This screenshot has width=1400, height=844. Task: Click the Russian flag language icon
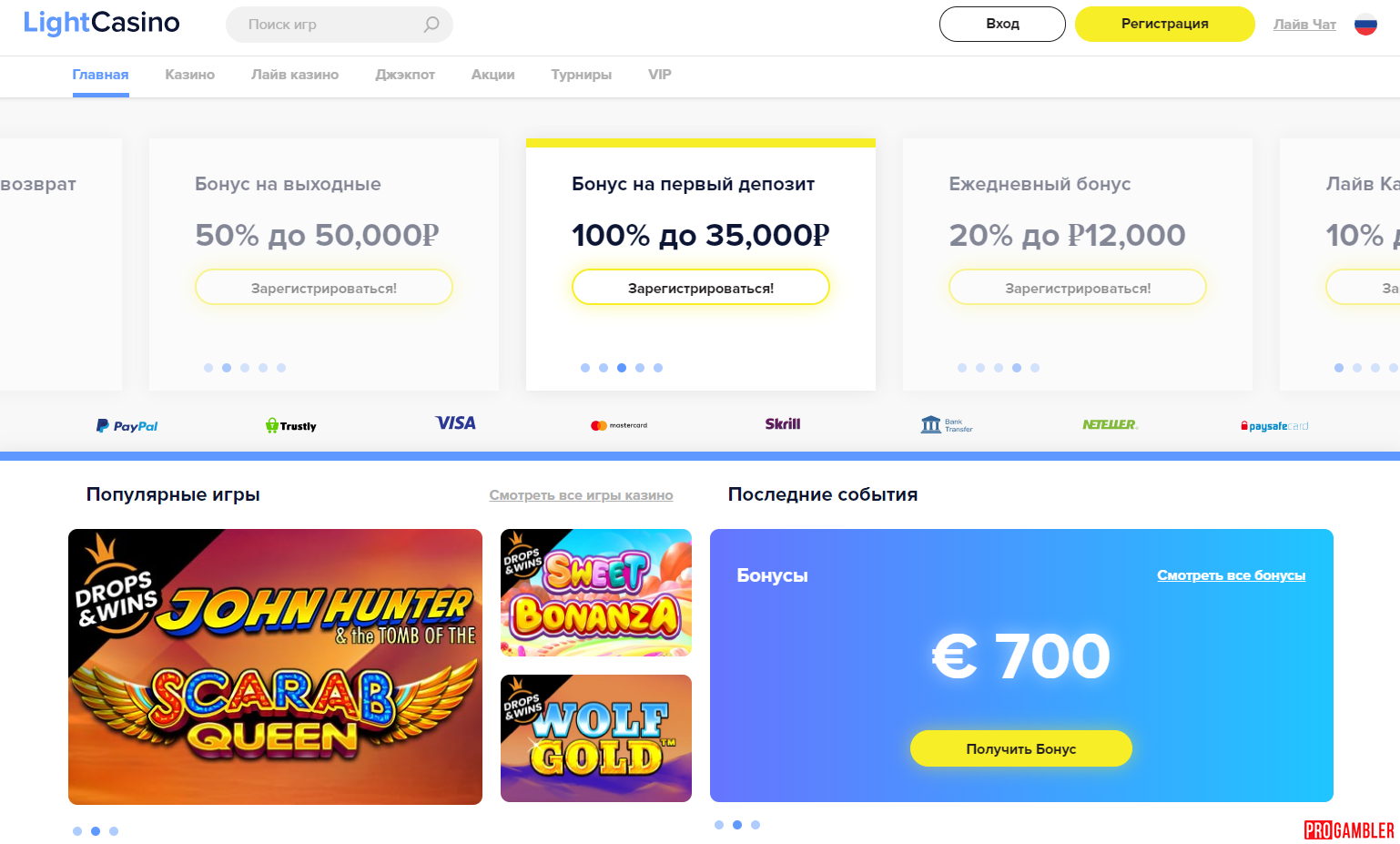1364,25
